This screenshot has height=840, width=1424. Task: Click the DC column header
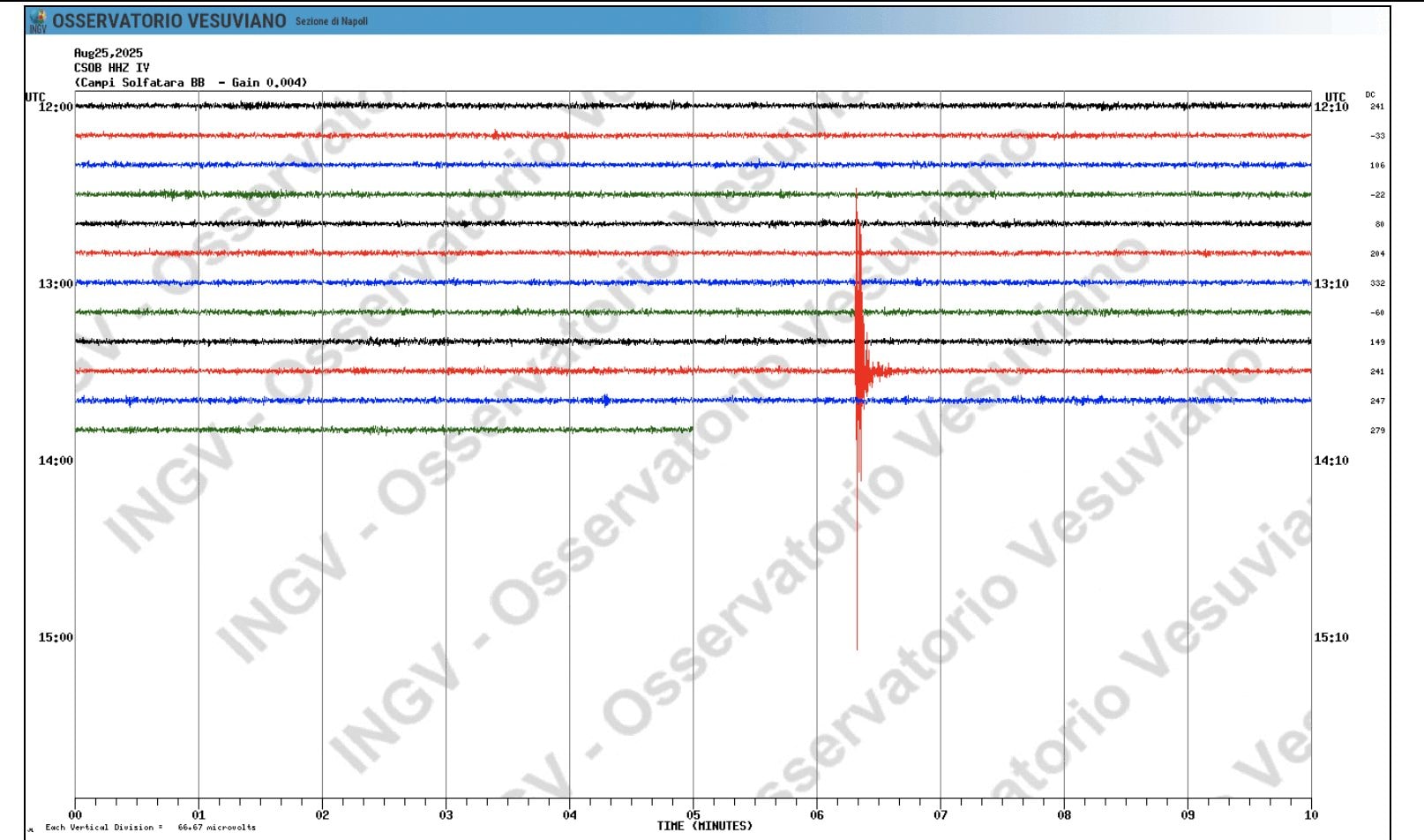[1371, 93]
